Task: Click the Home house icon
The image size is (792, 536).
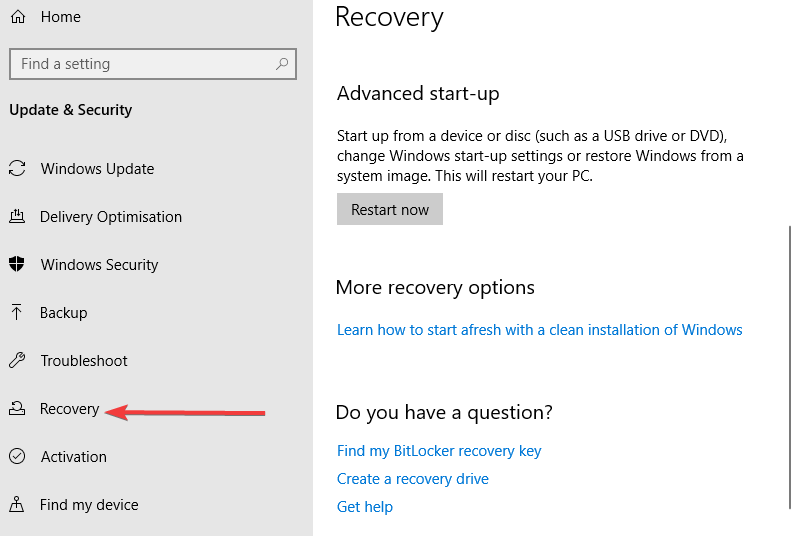Action: tap(18, 17)
